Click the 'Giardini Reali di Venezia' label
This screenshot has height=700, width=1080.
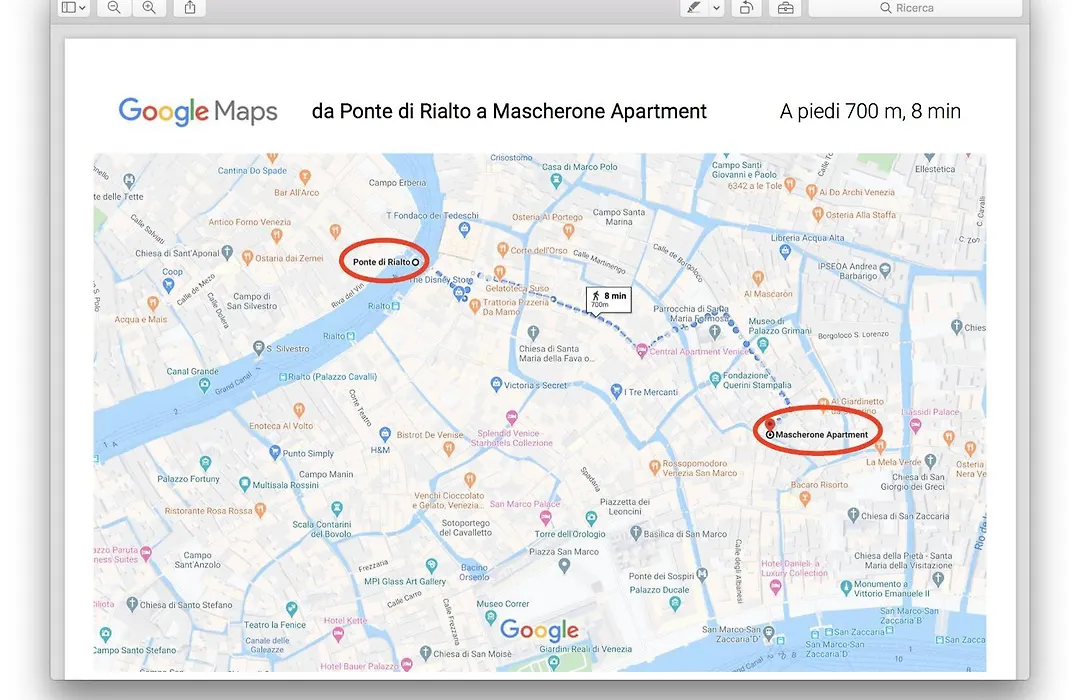click(585, 649)
